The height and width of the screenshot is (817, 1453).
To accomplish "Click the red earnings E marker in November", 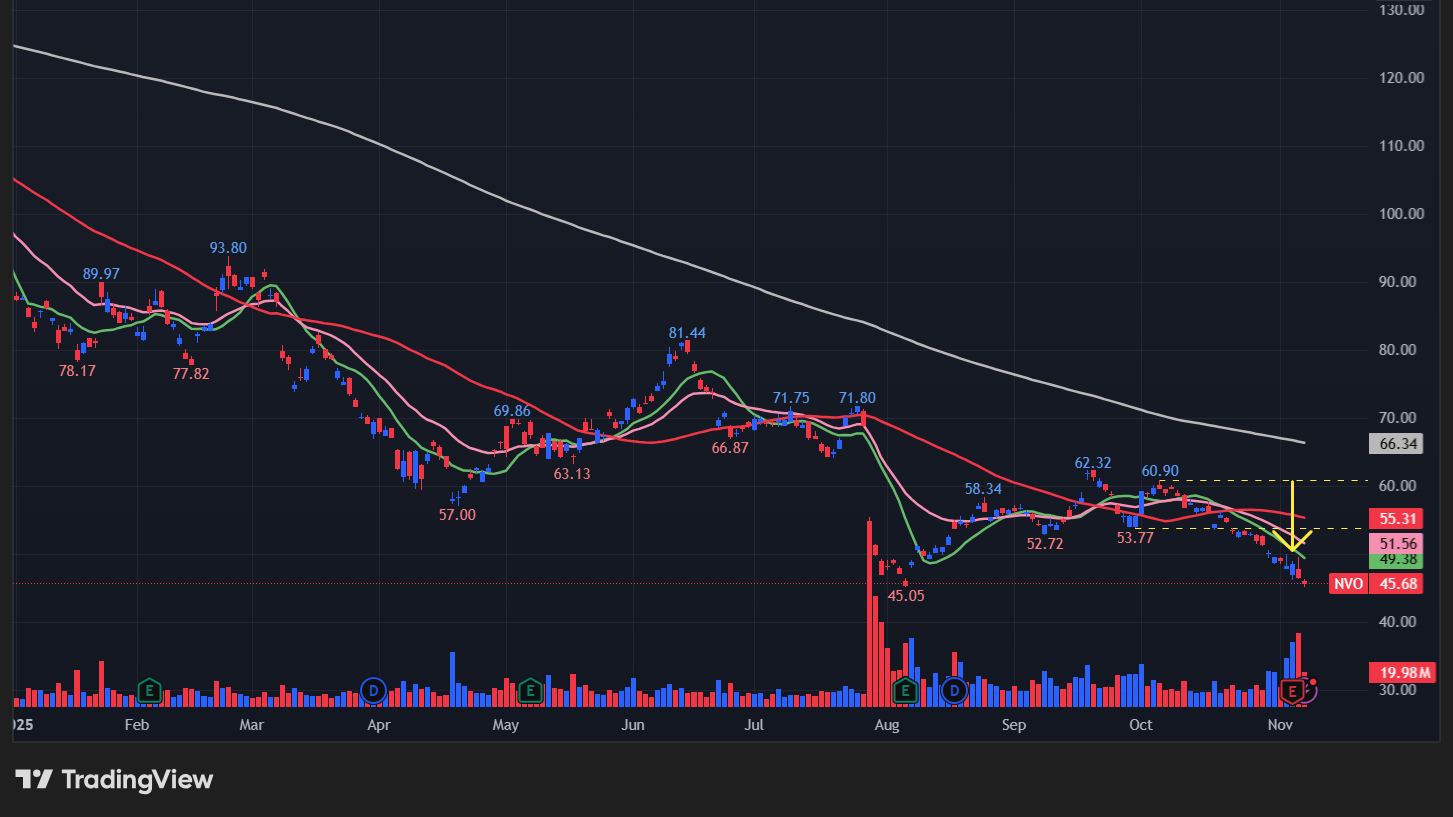I will [x=1292, y=689].
